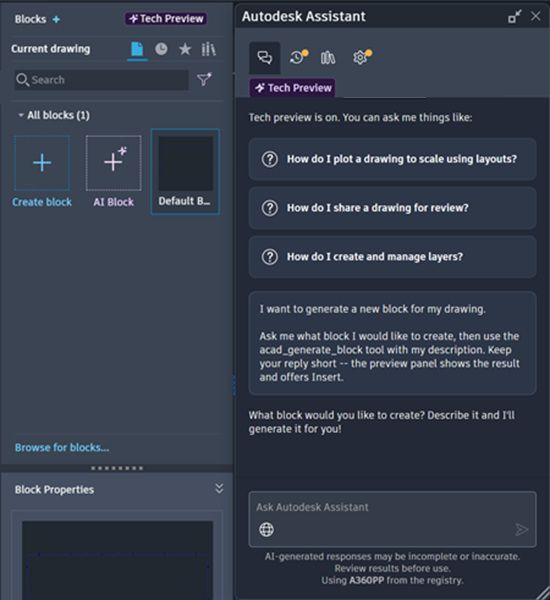The width and height of the screenshot is (550, 600).
Task: Open the Assistant history tab icon
Action: click(x=298, y=57)
